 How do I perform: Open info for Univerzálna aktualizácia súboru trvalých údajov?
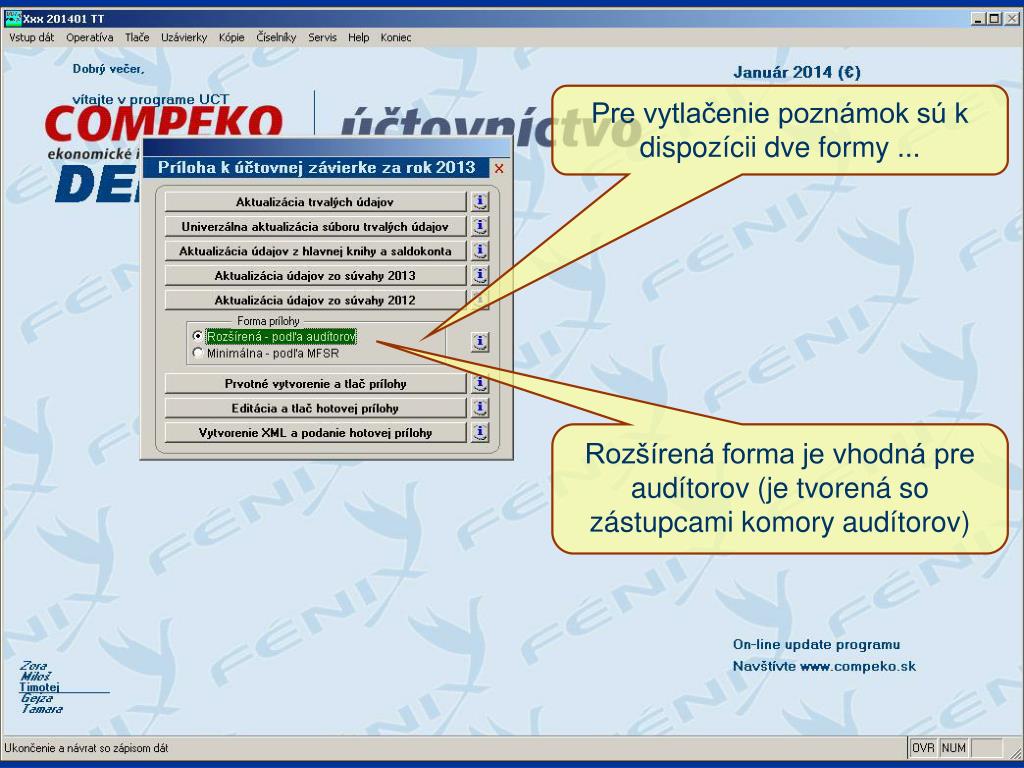click(x=480, y=227)
